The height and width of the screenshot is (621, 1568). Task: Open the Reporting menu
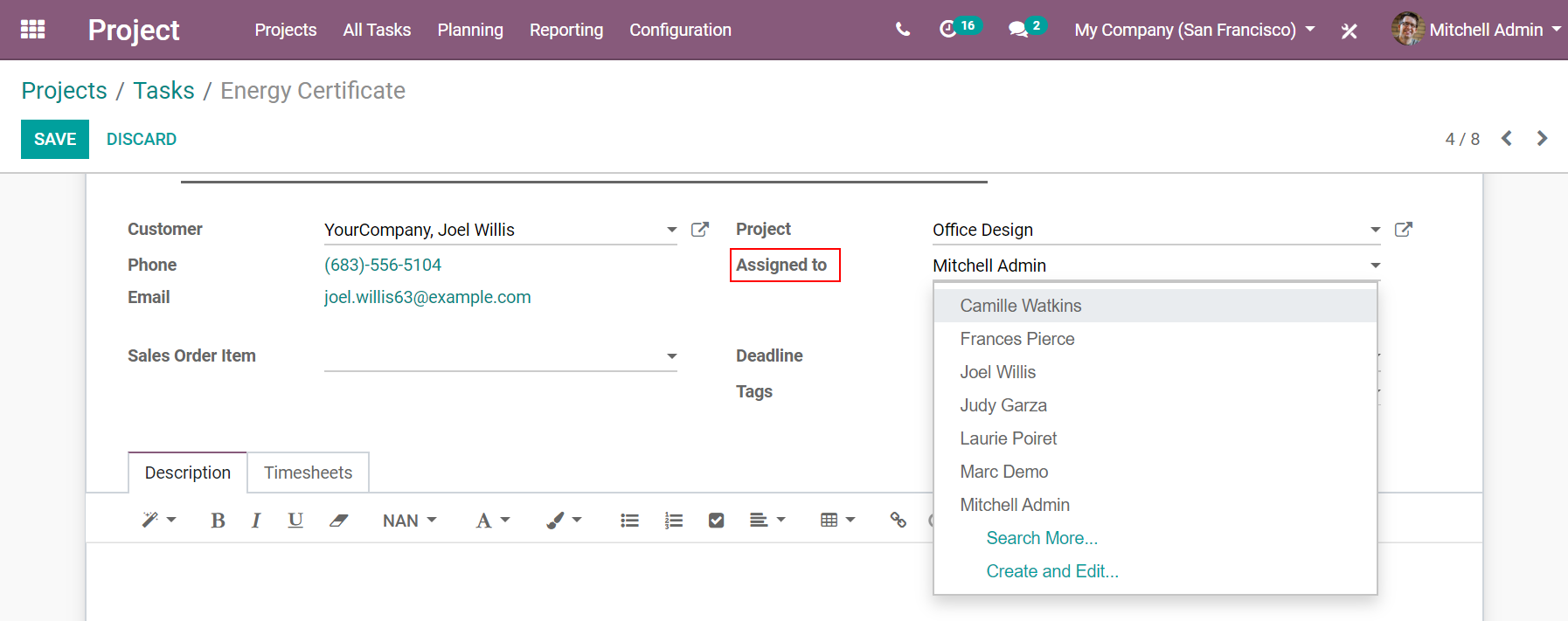coord(565,30)
